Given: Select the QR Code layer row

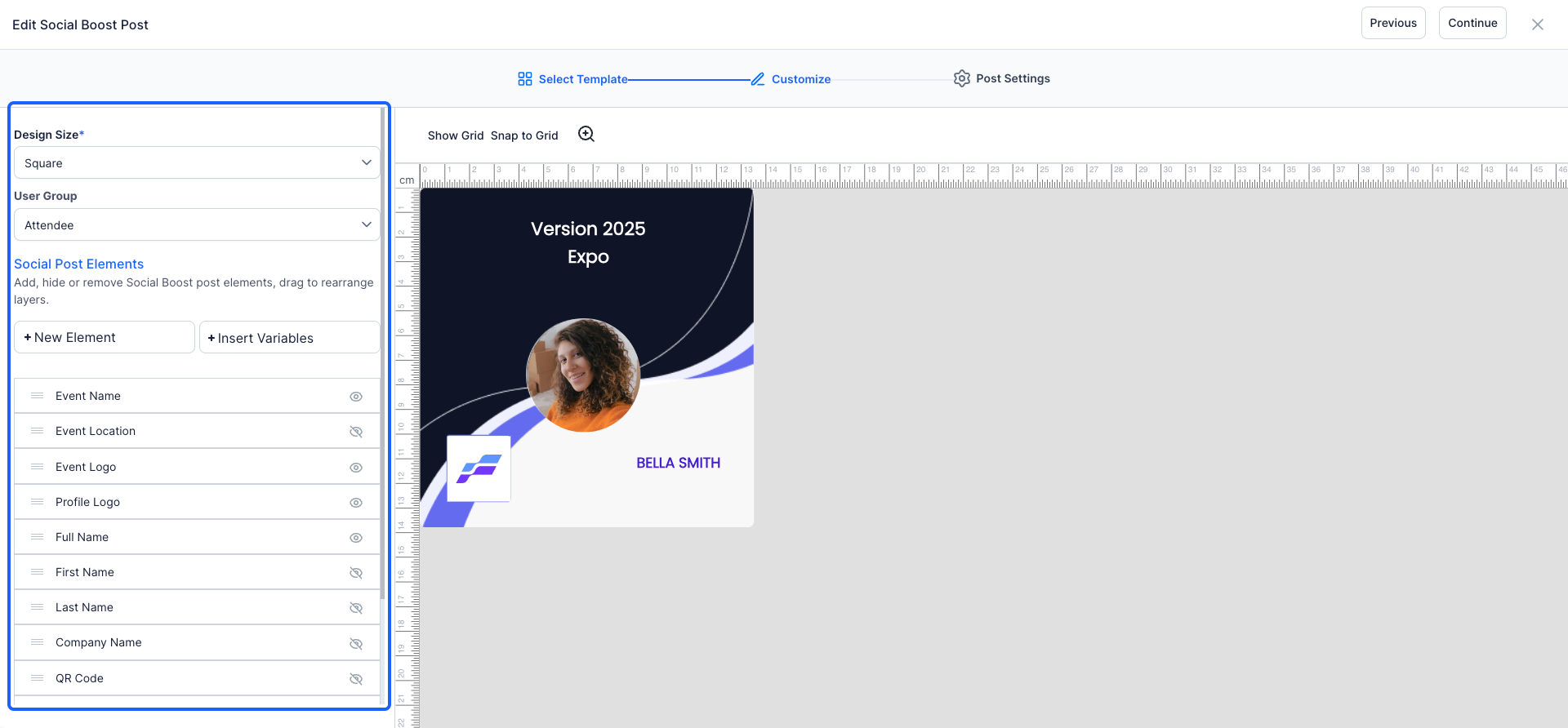Looking at the screenshot, I should point(197,678).
